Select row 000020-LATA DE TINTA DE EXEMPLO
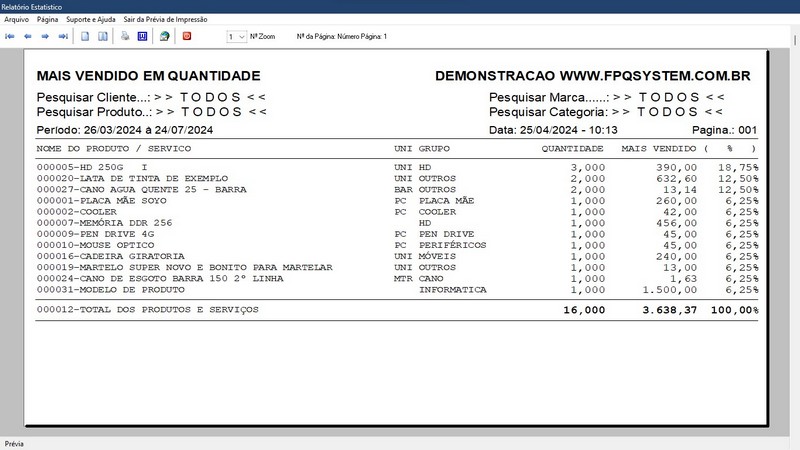The image size is (800, 450). coord(397,179)
